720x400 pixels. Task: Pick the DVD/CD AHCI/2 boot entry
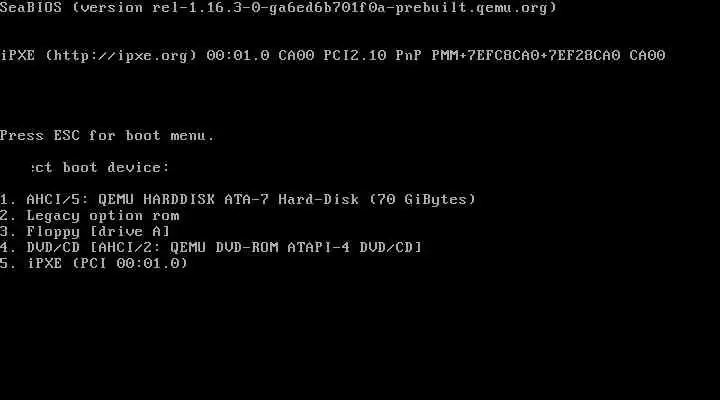[211, 247]
